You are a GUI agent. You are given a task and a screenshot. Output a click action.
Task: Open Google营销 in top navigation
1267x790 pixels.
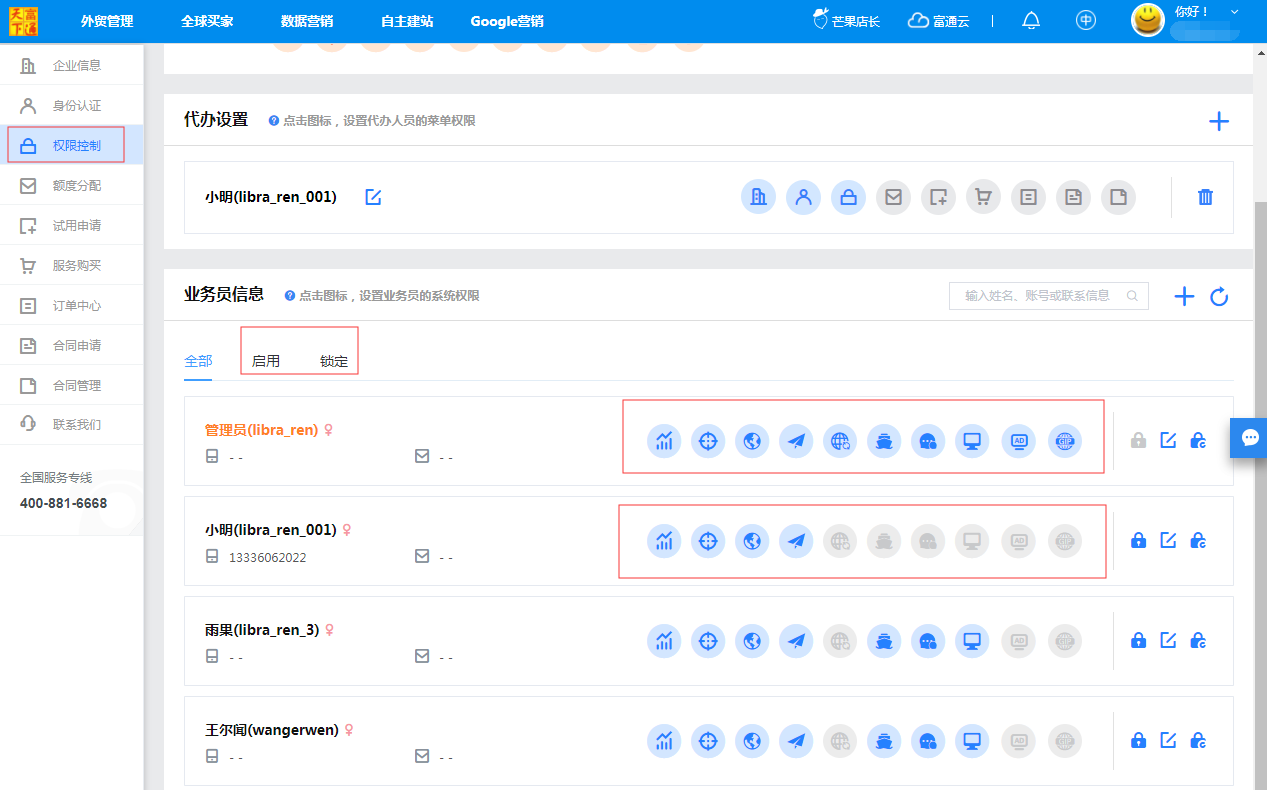507,21
